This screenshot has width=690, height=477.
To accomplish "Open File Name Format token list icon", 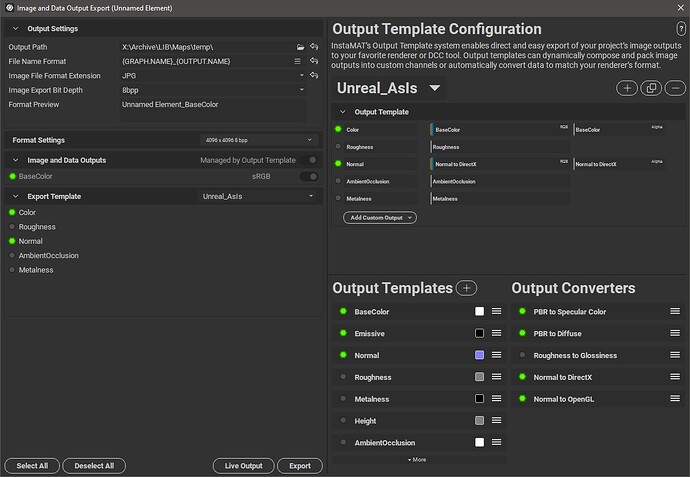I will coord(298,61).
